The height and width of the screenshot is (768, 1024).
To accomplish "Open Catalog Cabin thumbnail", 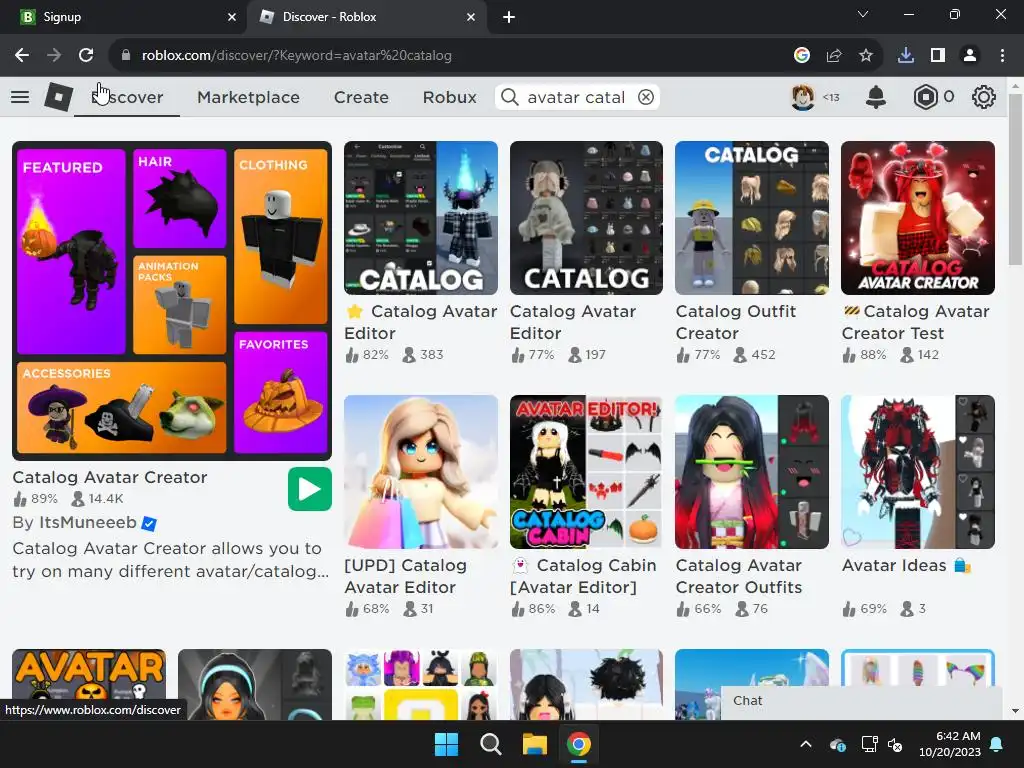I will (586, 472).
